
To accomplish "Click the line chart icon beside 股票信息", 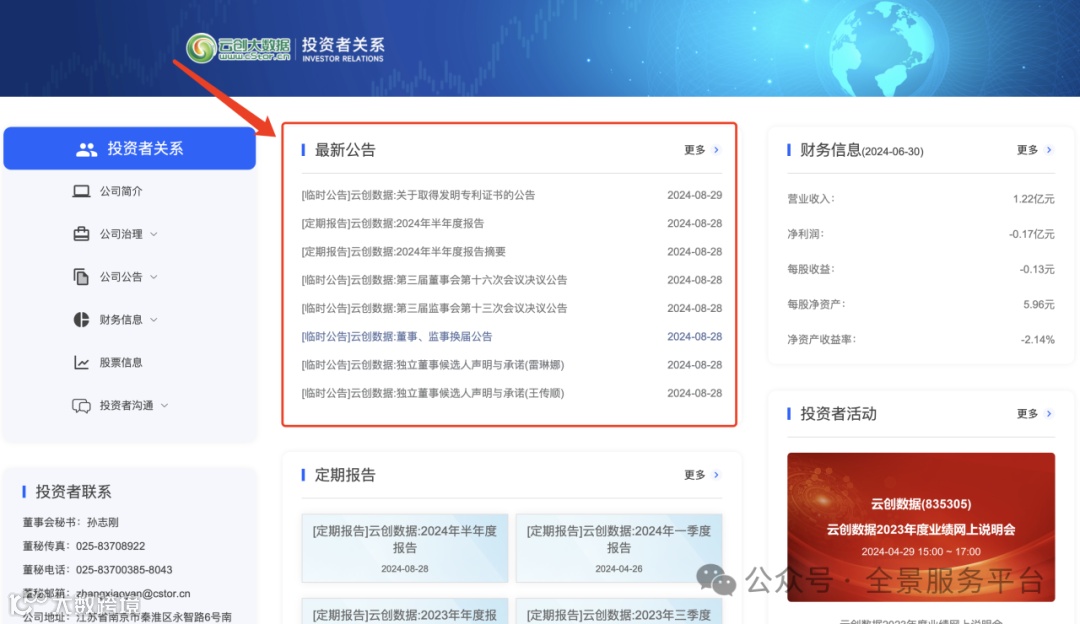I will (81, 362).
